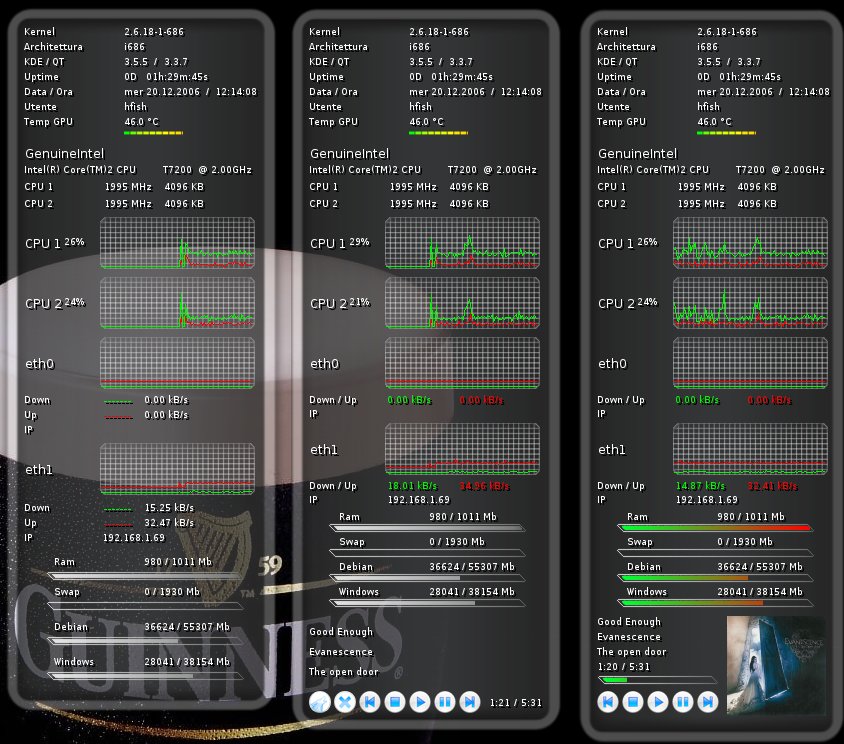Start playback with middle panel play button

point(420,702)
